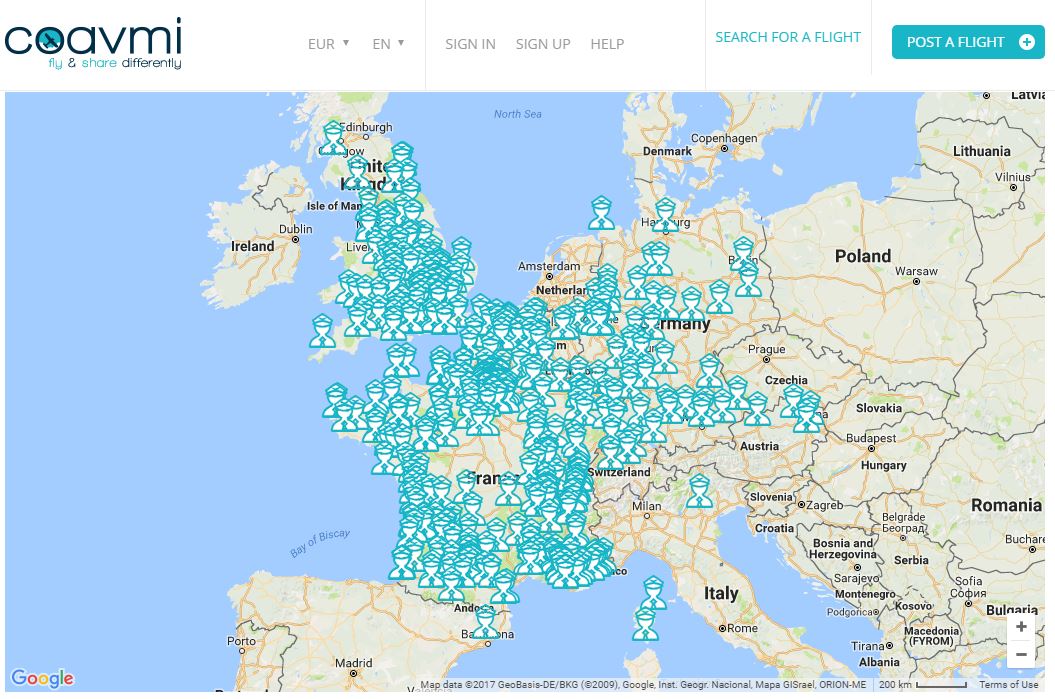Open the map Terms of Use
This screenshot has height=699, width=1055.
click(1008, 684)
